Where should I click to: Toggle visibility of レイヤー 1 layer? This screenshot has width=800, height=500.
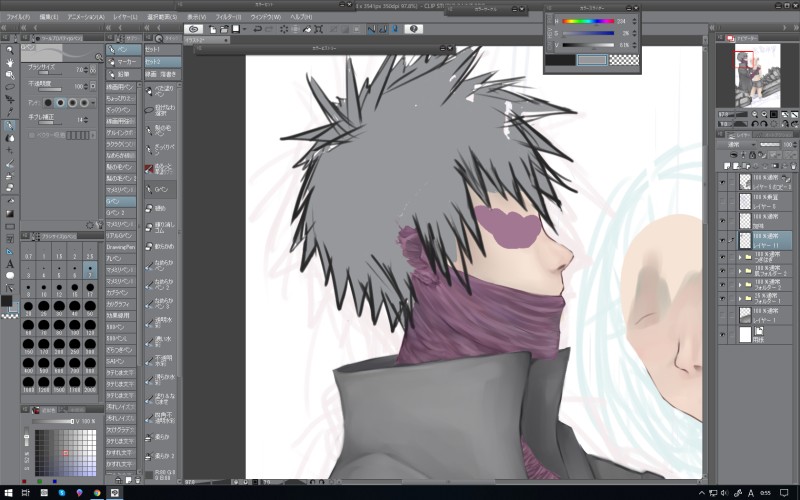[722, 315]
